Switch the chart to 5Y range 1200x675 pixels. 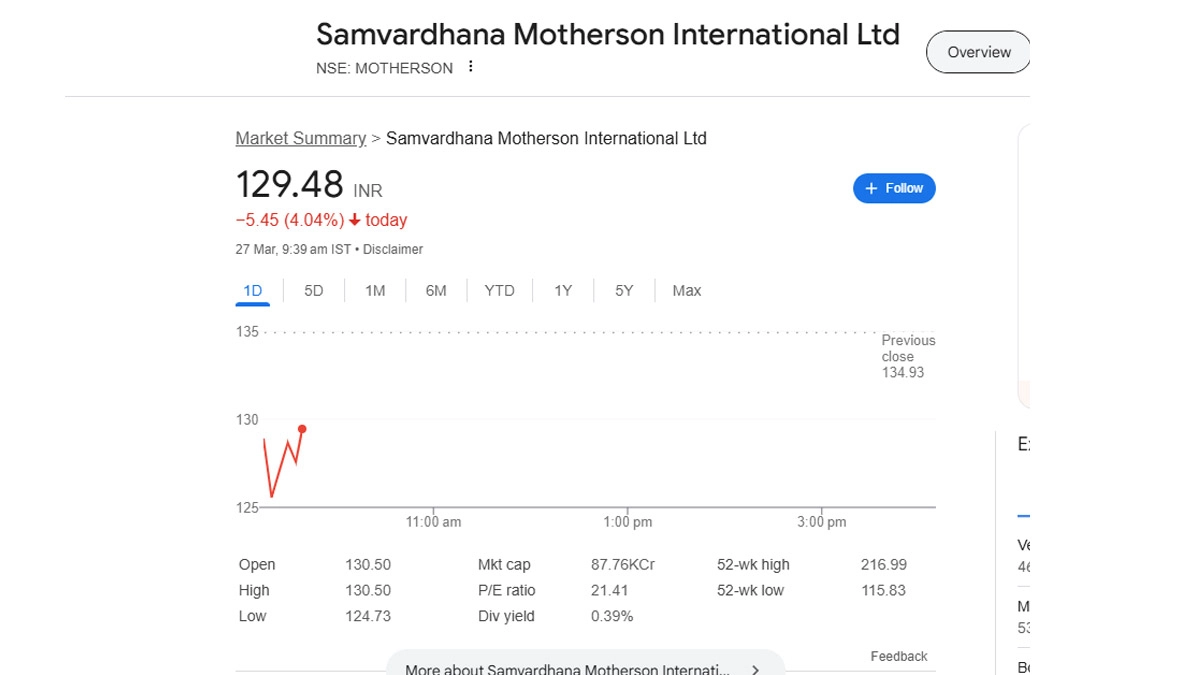point(624,291)
